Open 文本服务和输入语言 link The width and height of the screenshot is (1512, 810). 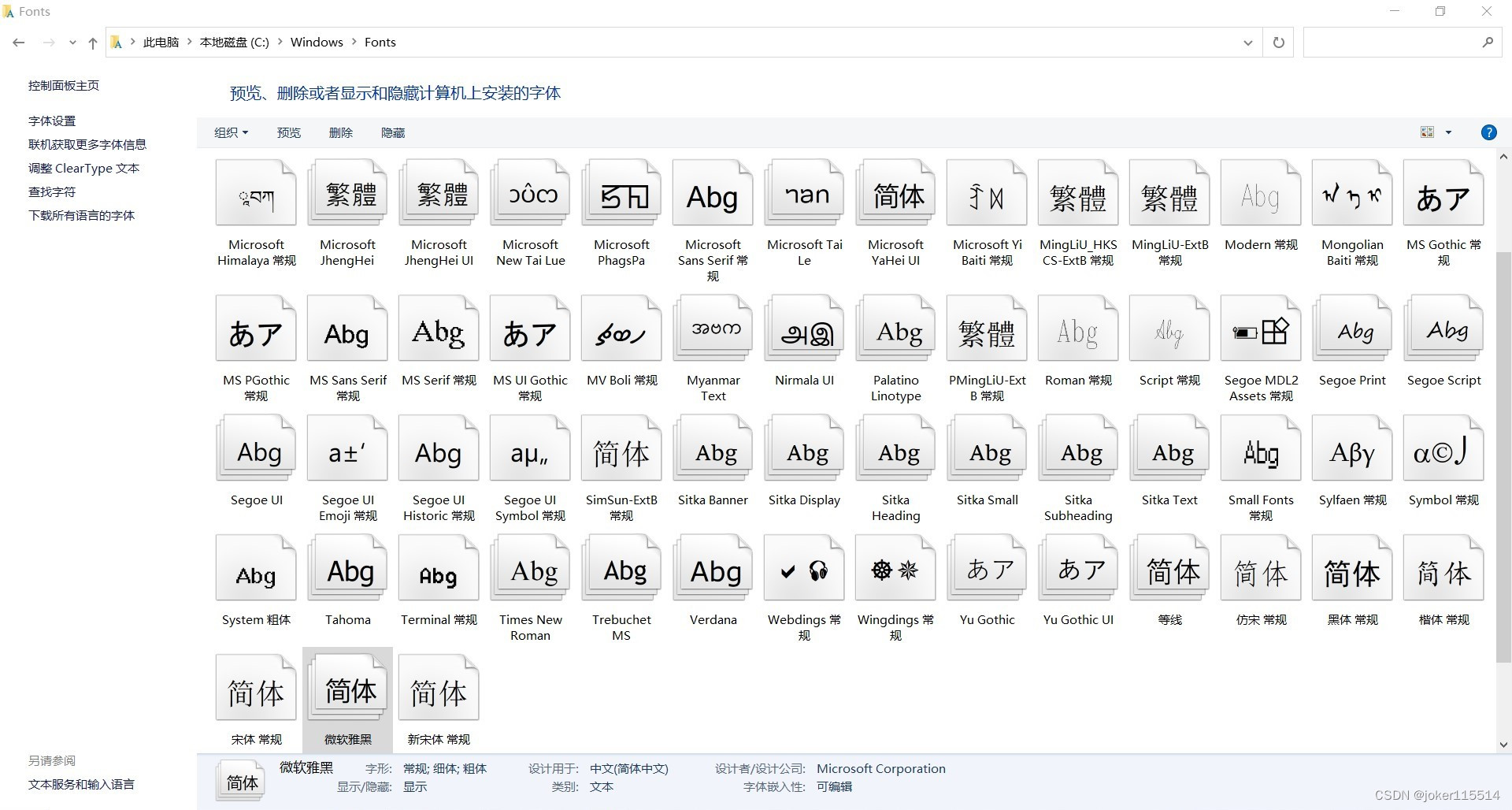point(81,785)
